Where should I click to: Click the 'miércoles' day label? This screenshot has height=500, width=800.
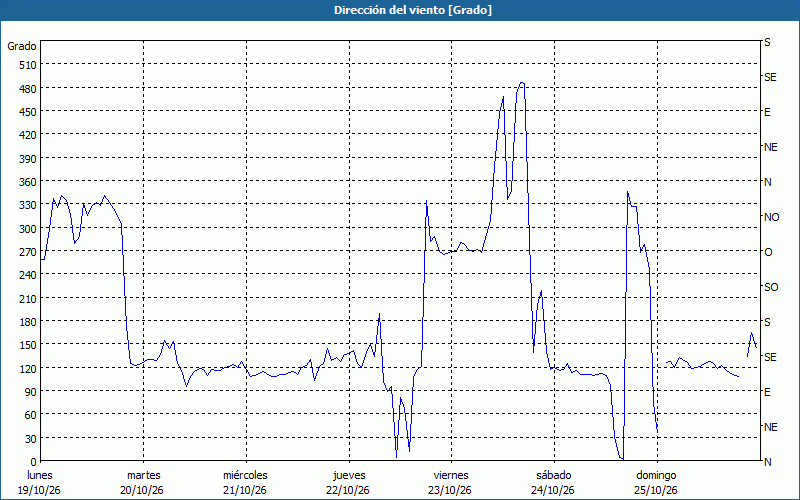[245, 476]
